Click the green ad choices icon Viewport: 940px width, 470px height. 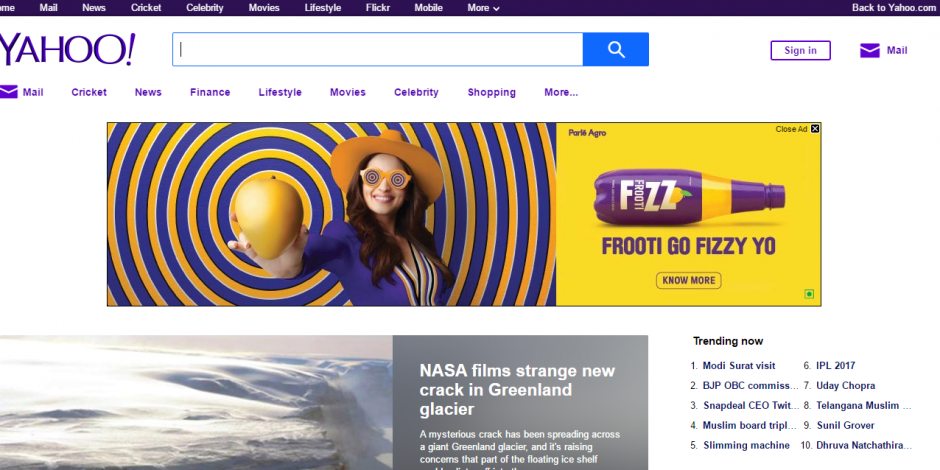tap(809, 294)
